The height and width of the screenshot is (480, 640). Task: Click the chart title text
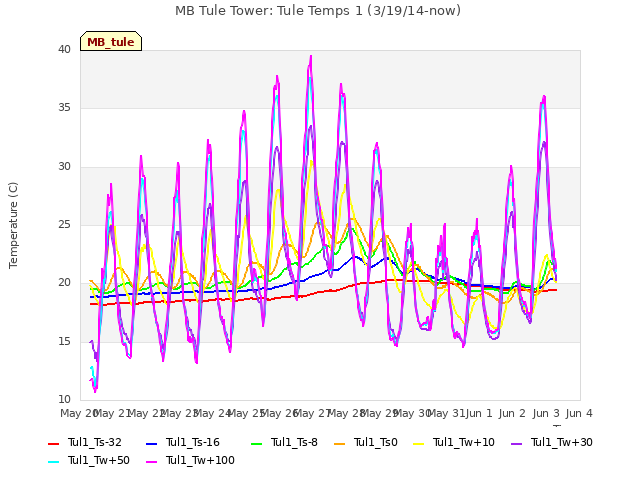pos(318,11)
